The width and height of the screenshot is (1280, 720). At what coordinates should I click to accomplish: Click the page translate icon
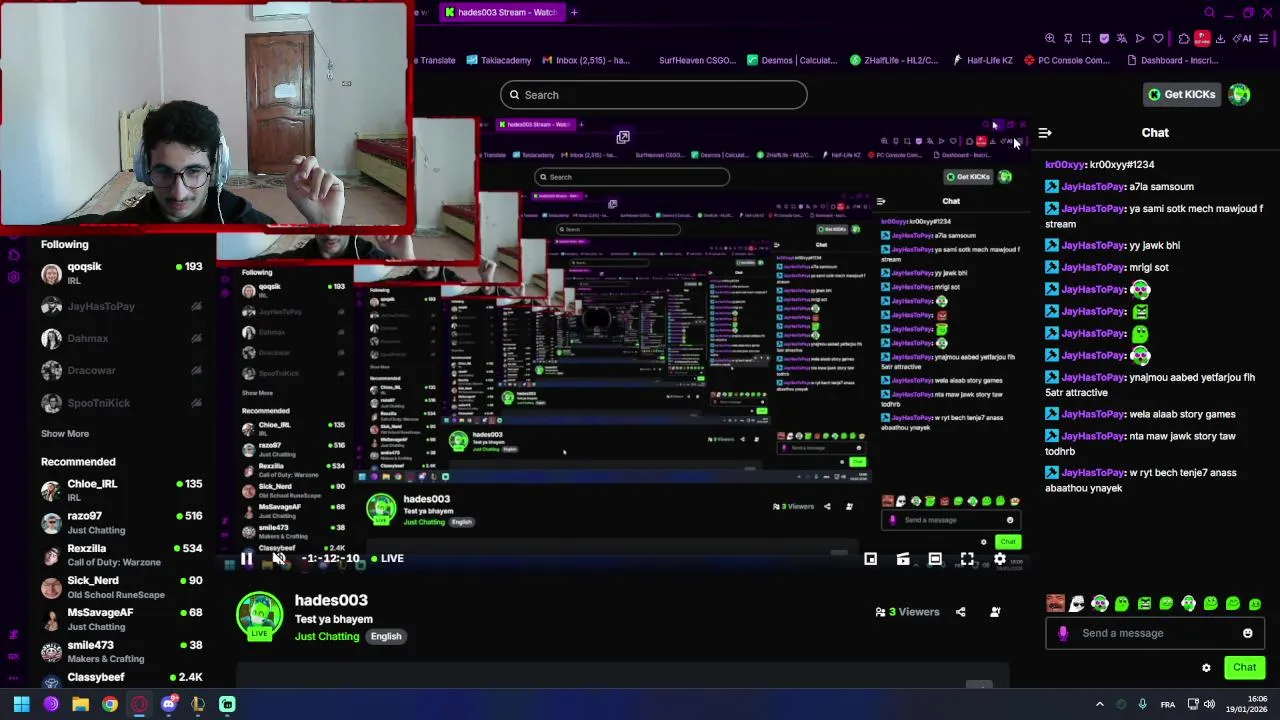[x=1122, y=38]
